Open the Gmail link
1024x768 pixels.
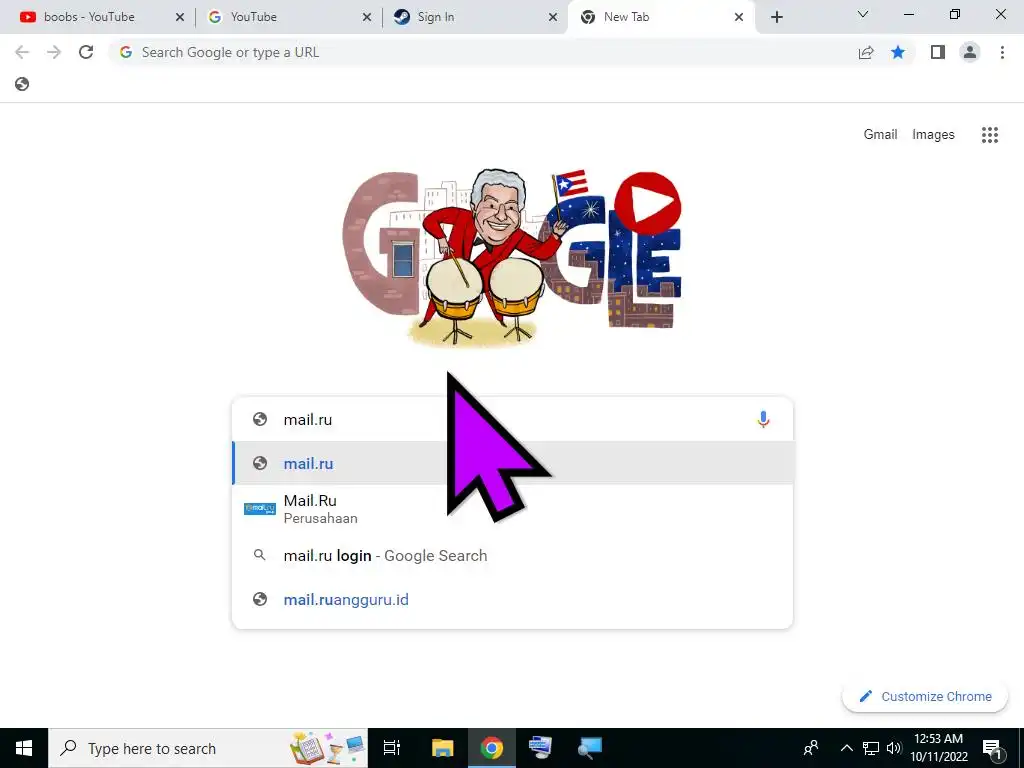tap(880, 135)
